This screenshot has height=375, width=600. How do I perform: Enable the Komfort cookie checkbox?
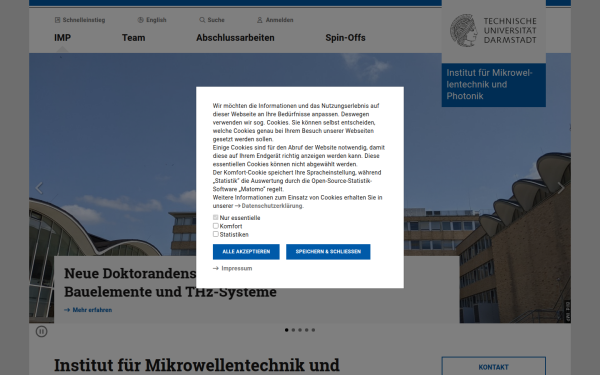(215, 226)
